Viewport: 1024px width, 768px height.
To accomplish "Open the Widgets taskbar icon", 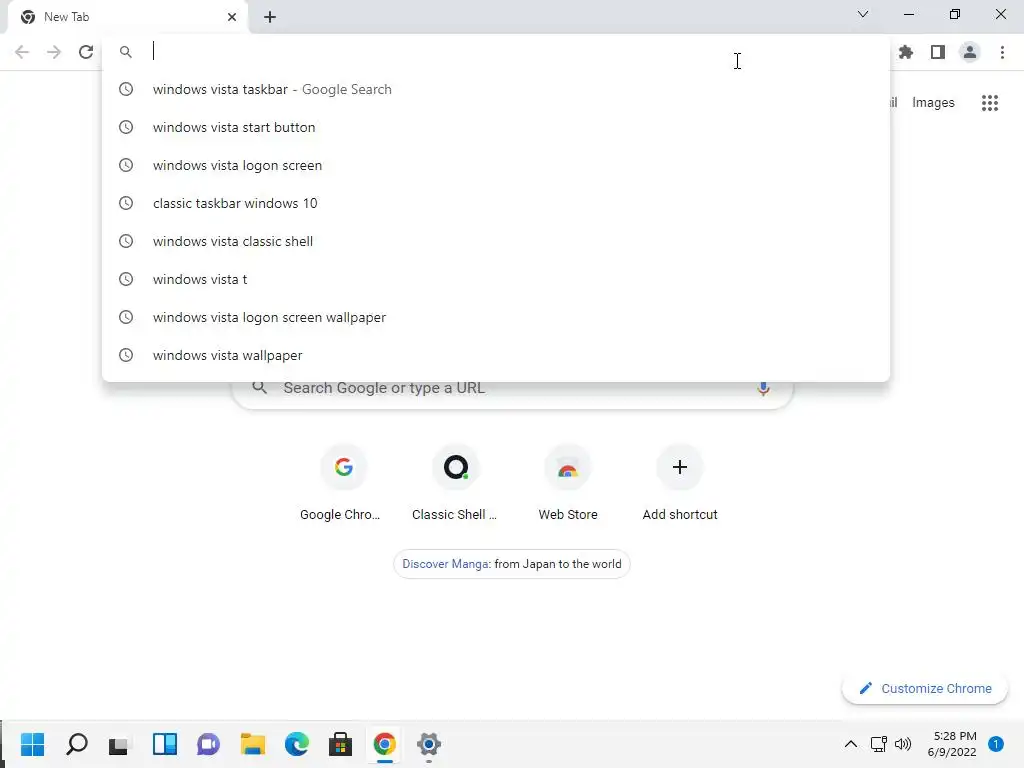I will (x=165, y=744).
